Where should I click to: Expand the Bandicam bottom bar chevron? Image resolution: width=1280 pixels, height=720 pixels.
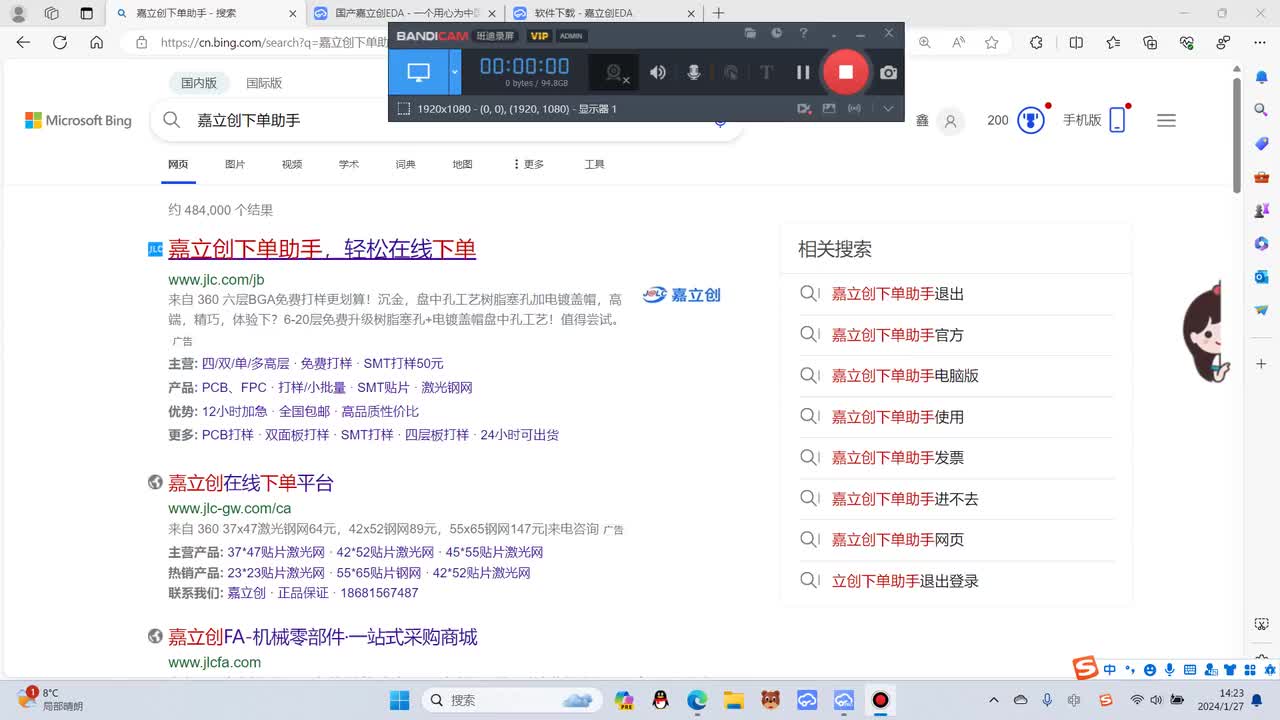pyautogui.click(x=888, y=109)
